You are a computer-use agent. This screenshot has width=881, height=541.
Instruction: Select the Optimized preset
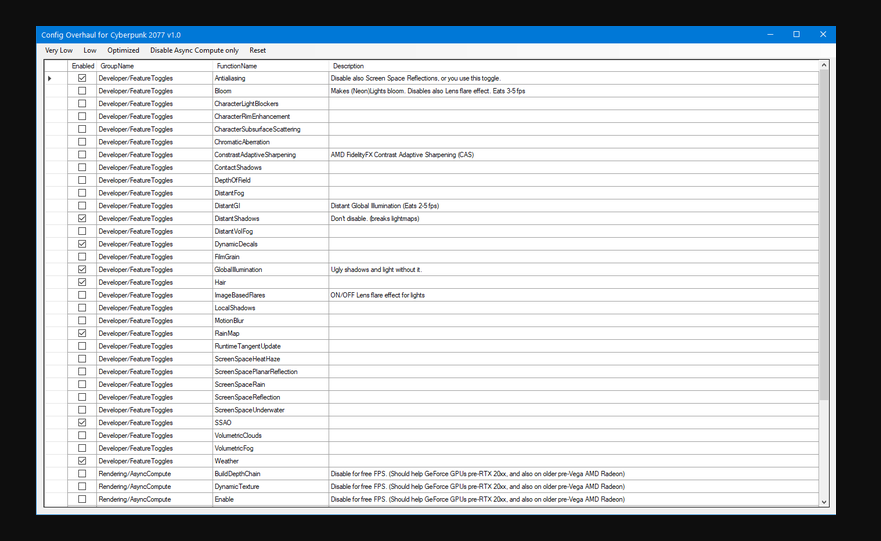[x=123, y=51]
